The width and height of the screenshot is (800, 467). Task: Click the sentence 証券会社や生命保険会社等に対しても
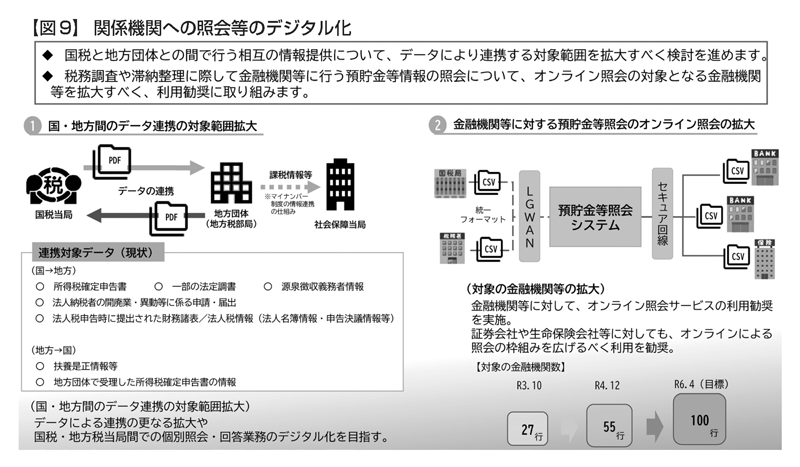(621, 340)
